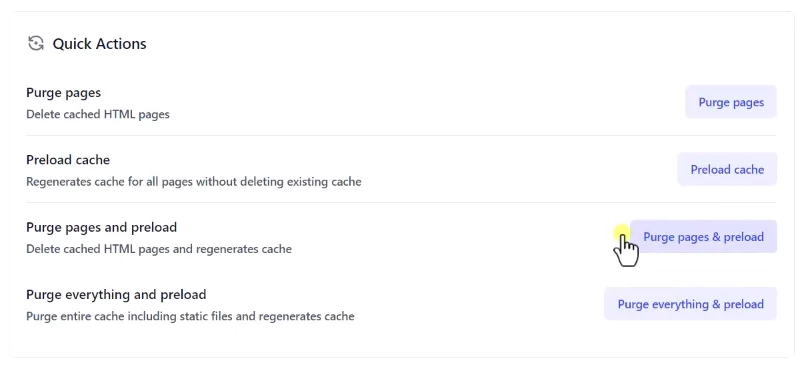Click the bold Preload cache row title
805x367 pixels.
68,160
